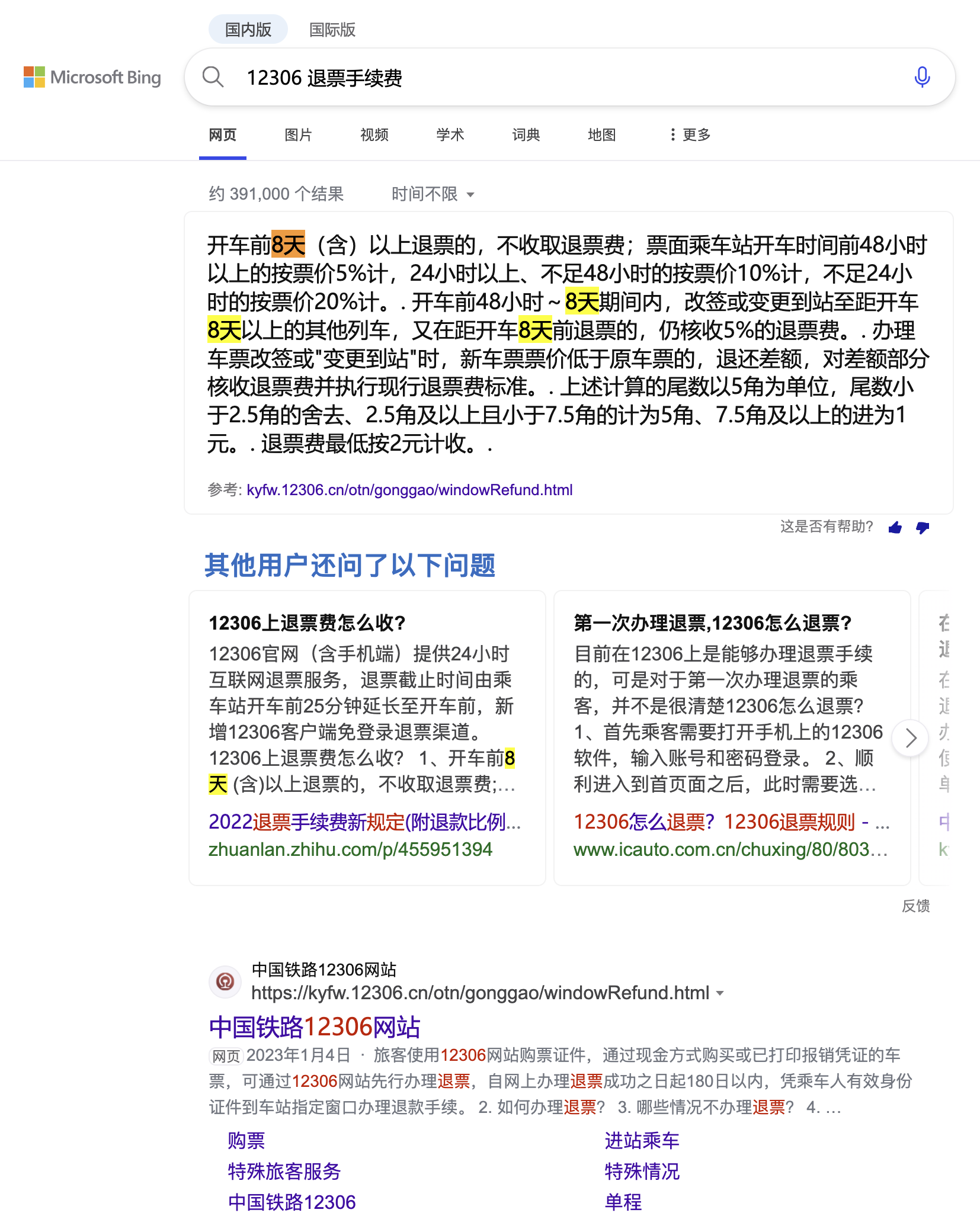Click the 反馈 link
Screen dimensions: 980x1232
[x=916, y=906]
